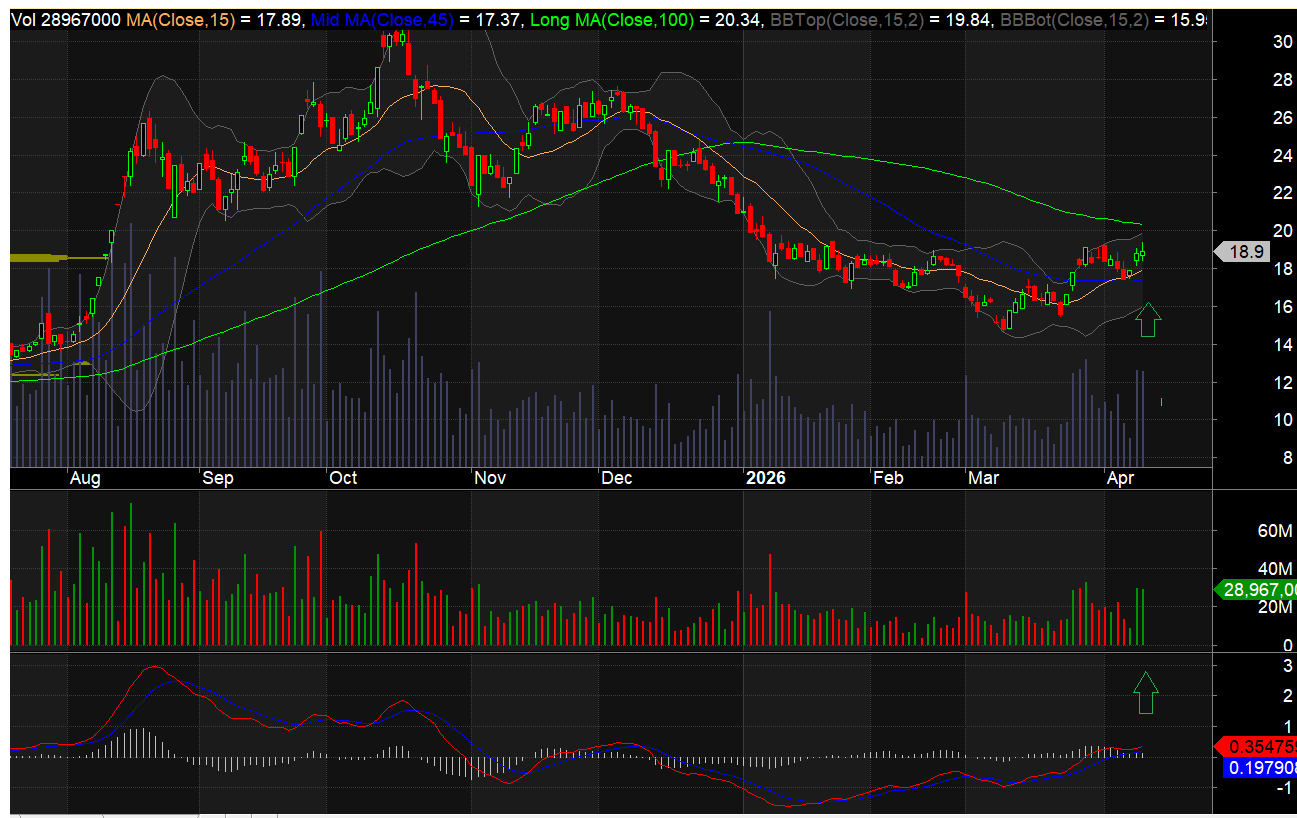Click the green up arrow on price chart
Screen dimensions: 1297x818
(x=1148, y=320)
